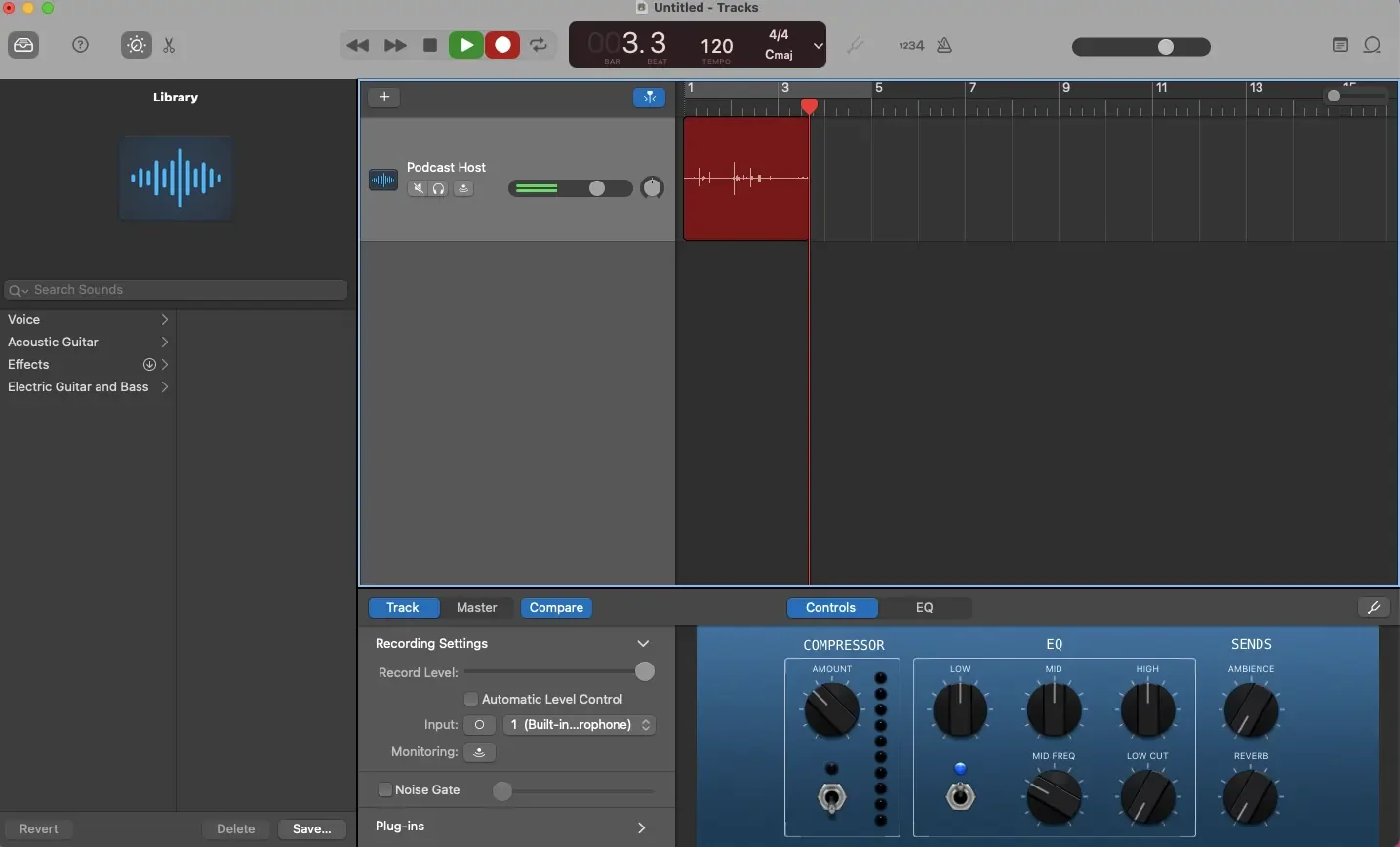Open the EQ tab

coord(924,607)
